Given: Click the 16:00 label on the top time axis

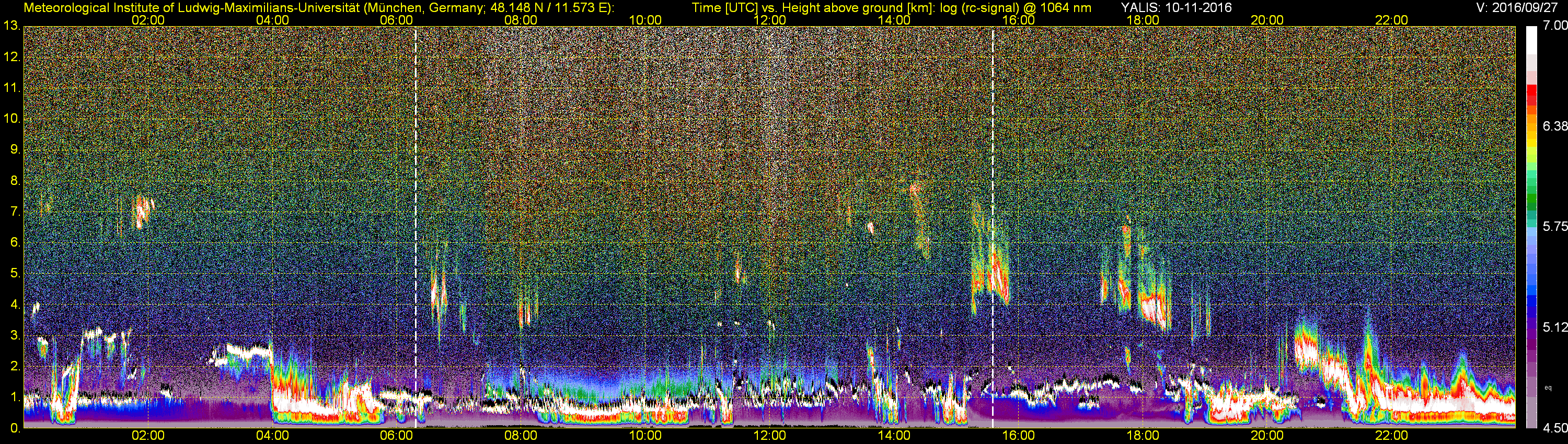Looking at the screenshot, I should pyautogui.click(x=1018, y=20).
